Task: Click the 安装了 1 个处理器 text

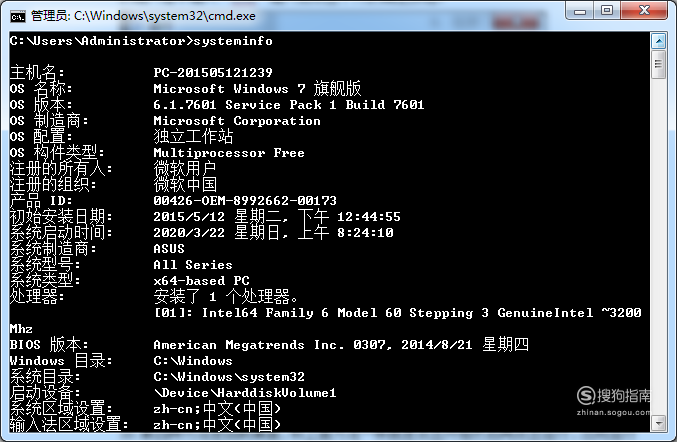Action: pos(225,297)
